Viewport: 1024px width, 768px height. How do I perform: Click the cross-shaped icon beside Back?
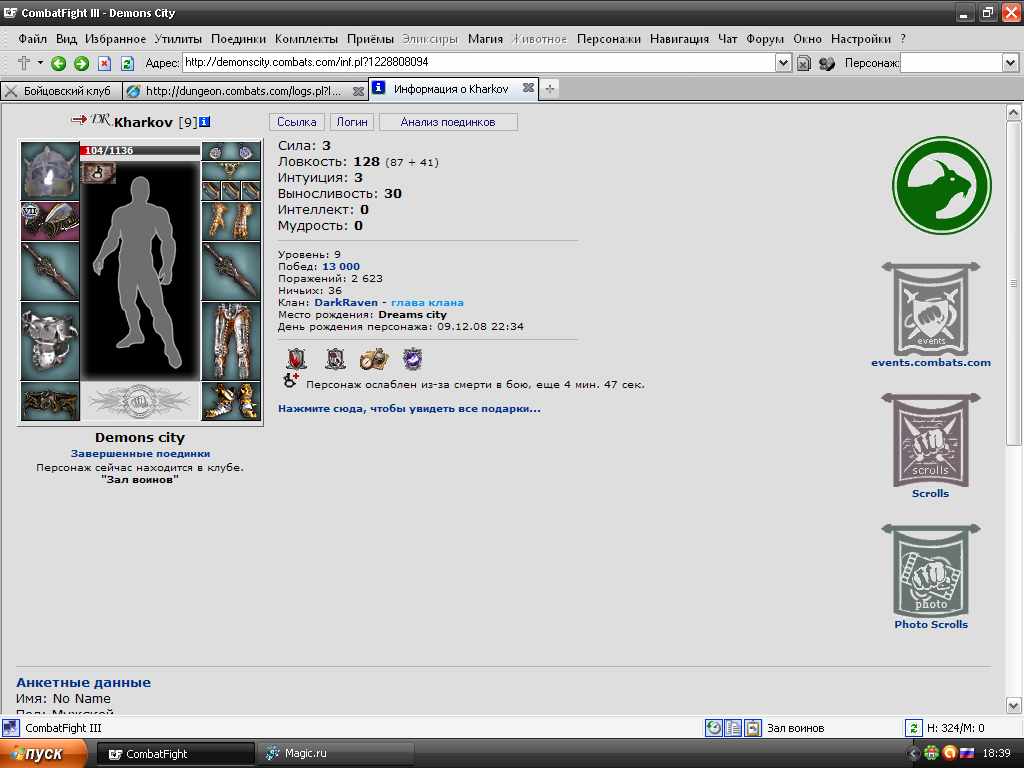(24, 63)
